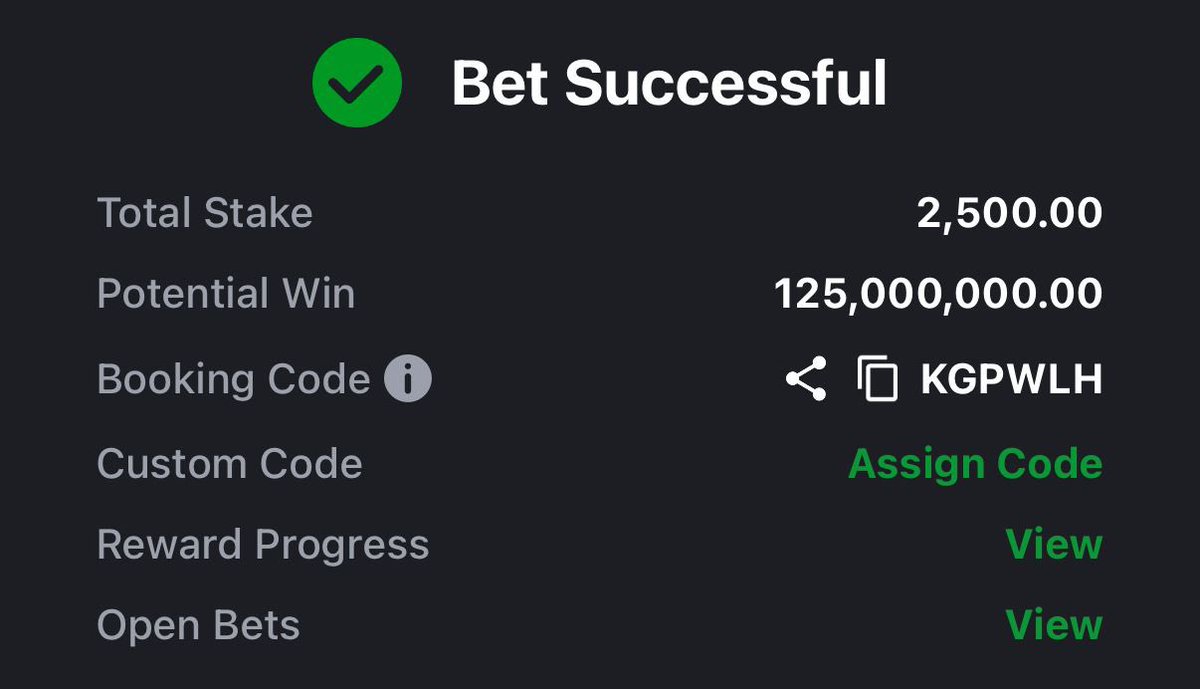The height and width of the screenshot is (689, 1200).
Task: Click the Total Stake label
Action: coord(205,213)
